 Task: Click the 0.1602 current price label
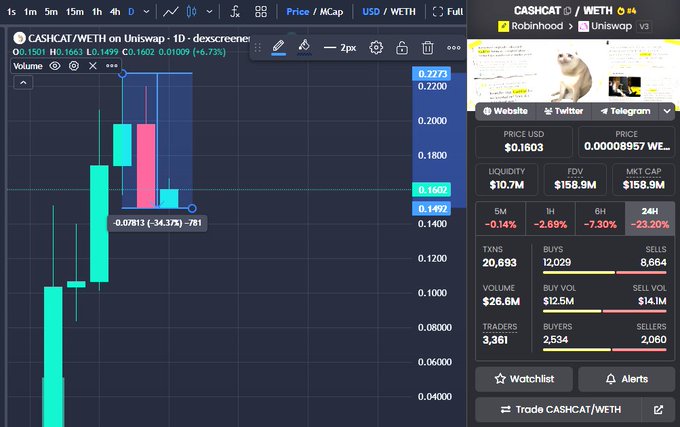(x=432, y=190)
